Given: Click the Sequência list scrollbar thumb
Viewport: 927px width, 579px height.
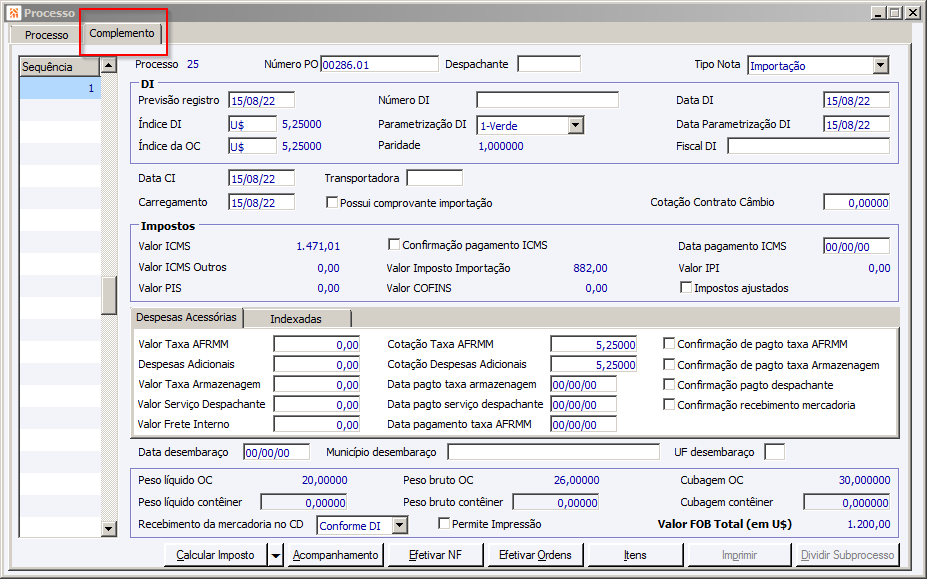Looking at the screenshot, I should tap(109, 295).
